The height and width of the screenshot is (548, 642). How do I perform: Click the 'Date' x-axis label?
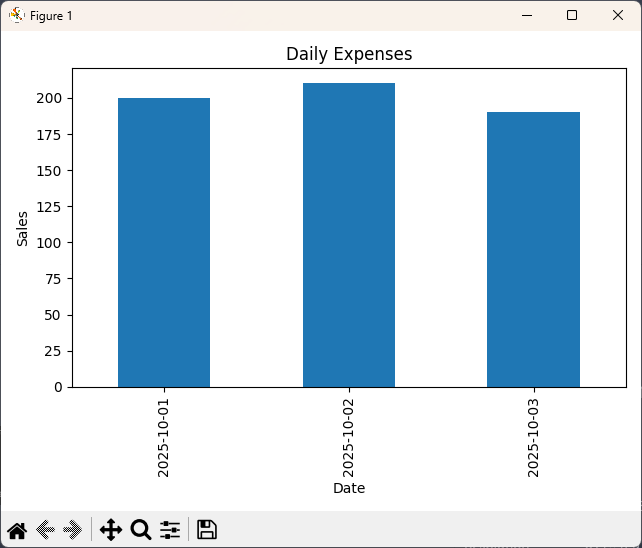click(x=349, y=488)
